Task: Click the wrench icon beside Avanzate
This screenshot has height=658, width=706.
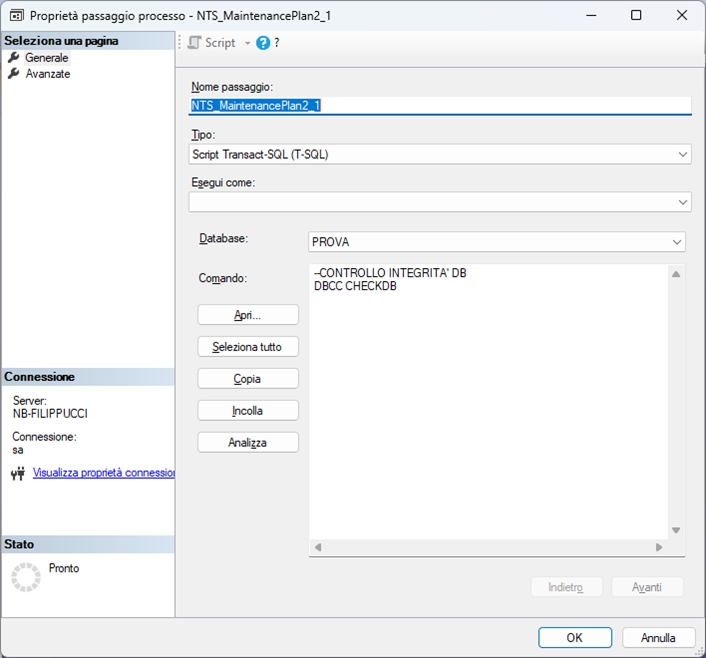Action: pos(14,74)
